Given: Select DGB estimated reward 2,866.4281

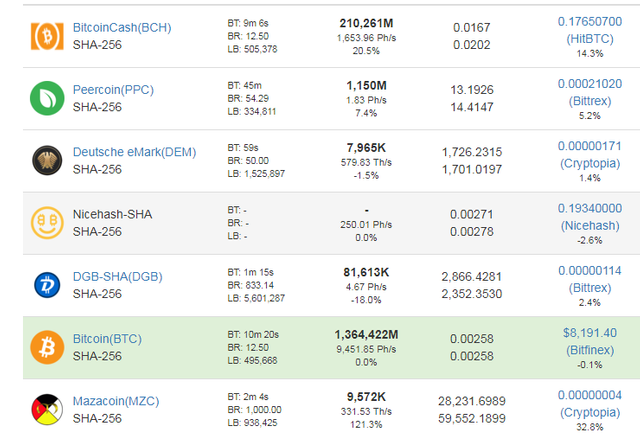Looking at the screenshot, I should 472,277.
